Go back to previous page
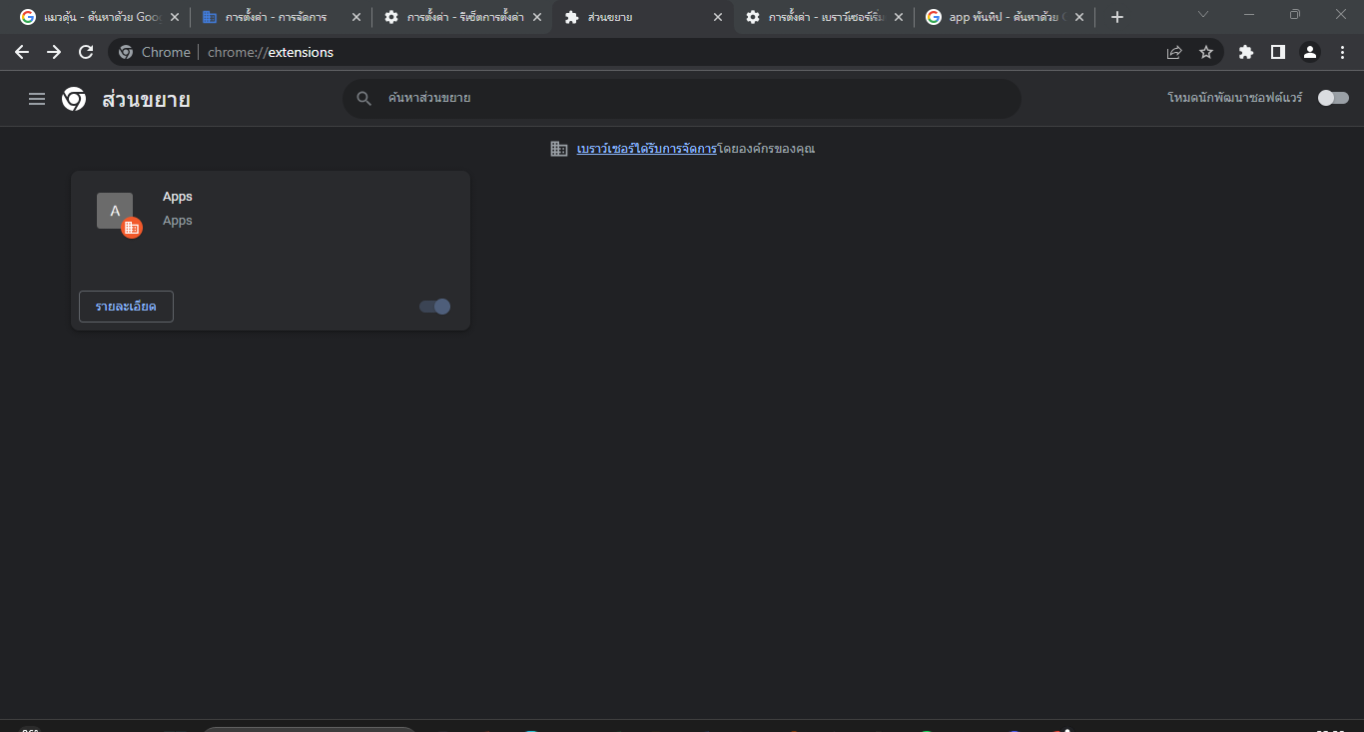This screenshot has height=732, width=1364. (22, 52)
